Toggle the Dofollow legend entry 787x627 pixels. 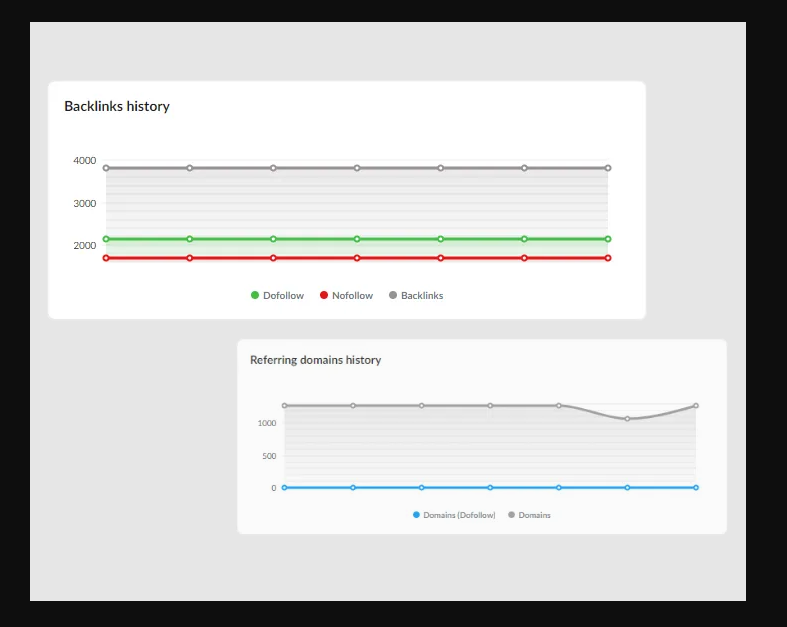277,296
